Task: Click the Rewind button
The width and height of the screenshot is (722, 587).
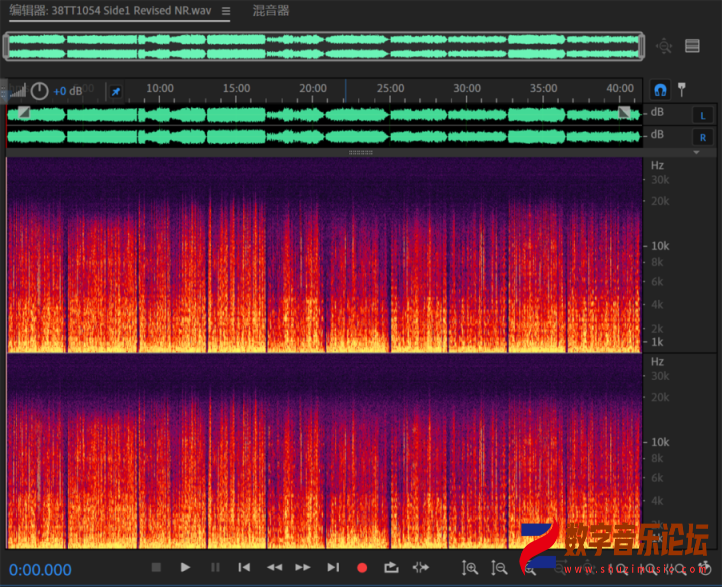Action: [274, 568]
